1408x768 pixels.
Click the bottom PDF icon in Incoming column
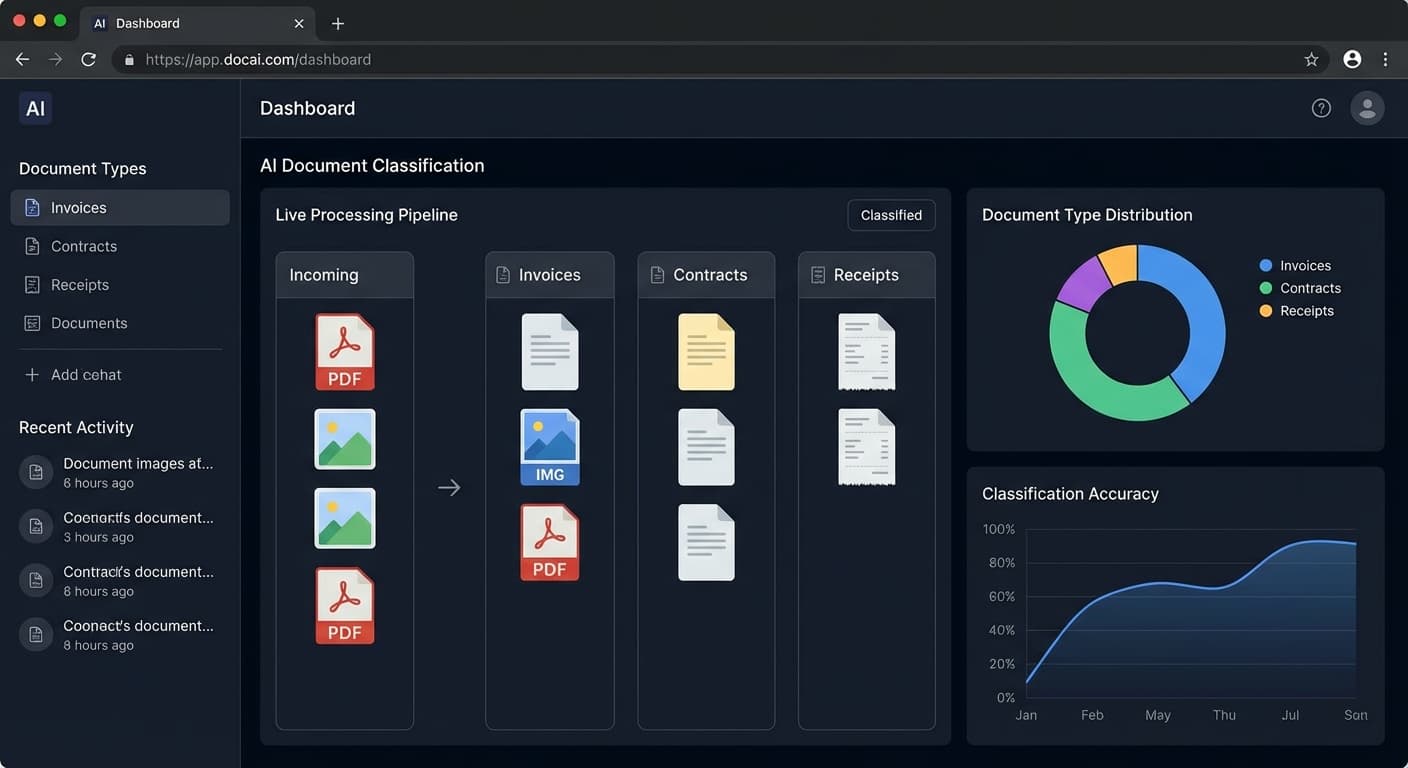(x=345, y=606)
